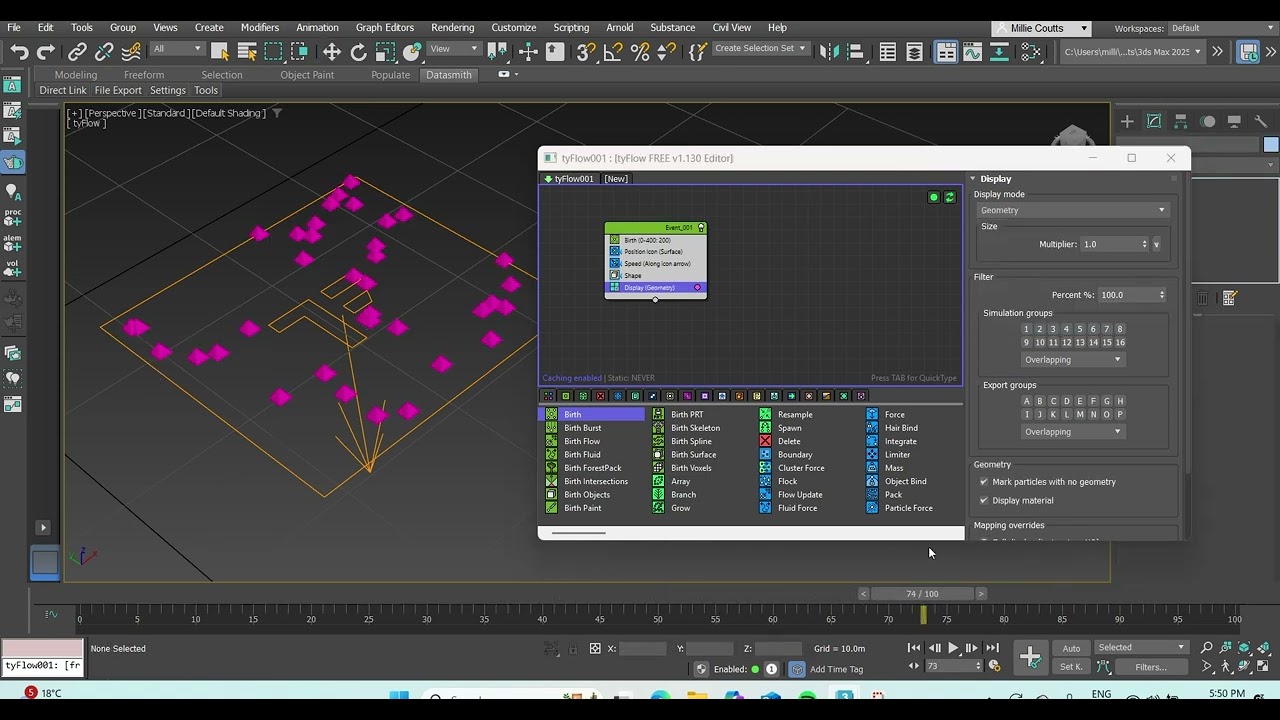The height and width of the screenshot is (720, 1280).
Task: Open Workspaces Default dropdown
Action: pos(1222,28)
